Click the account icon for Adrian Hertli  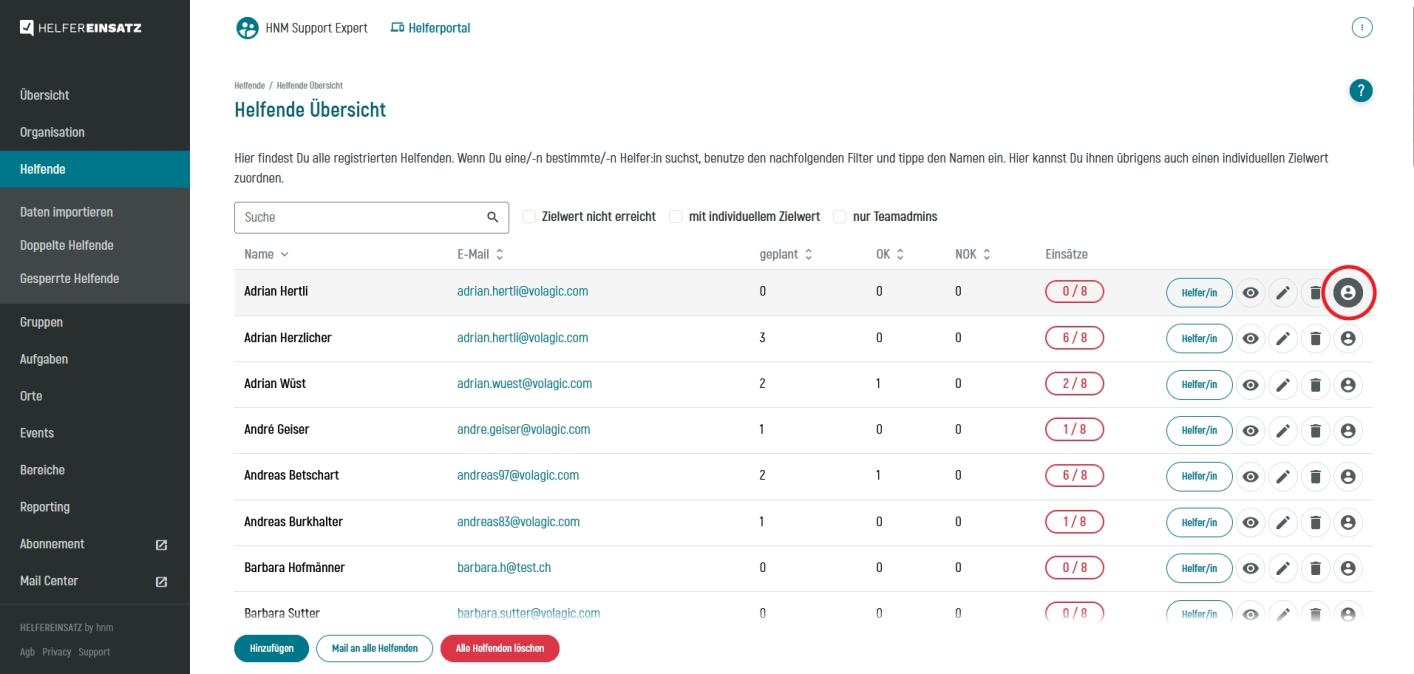click(1348, 293)
